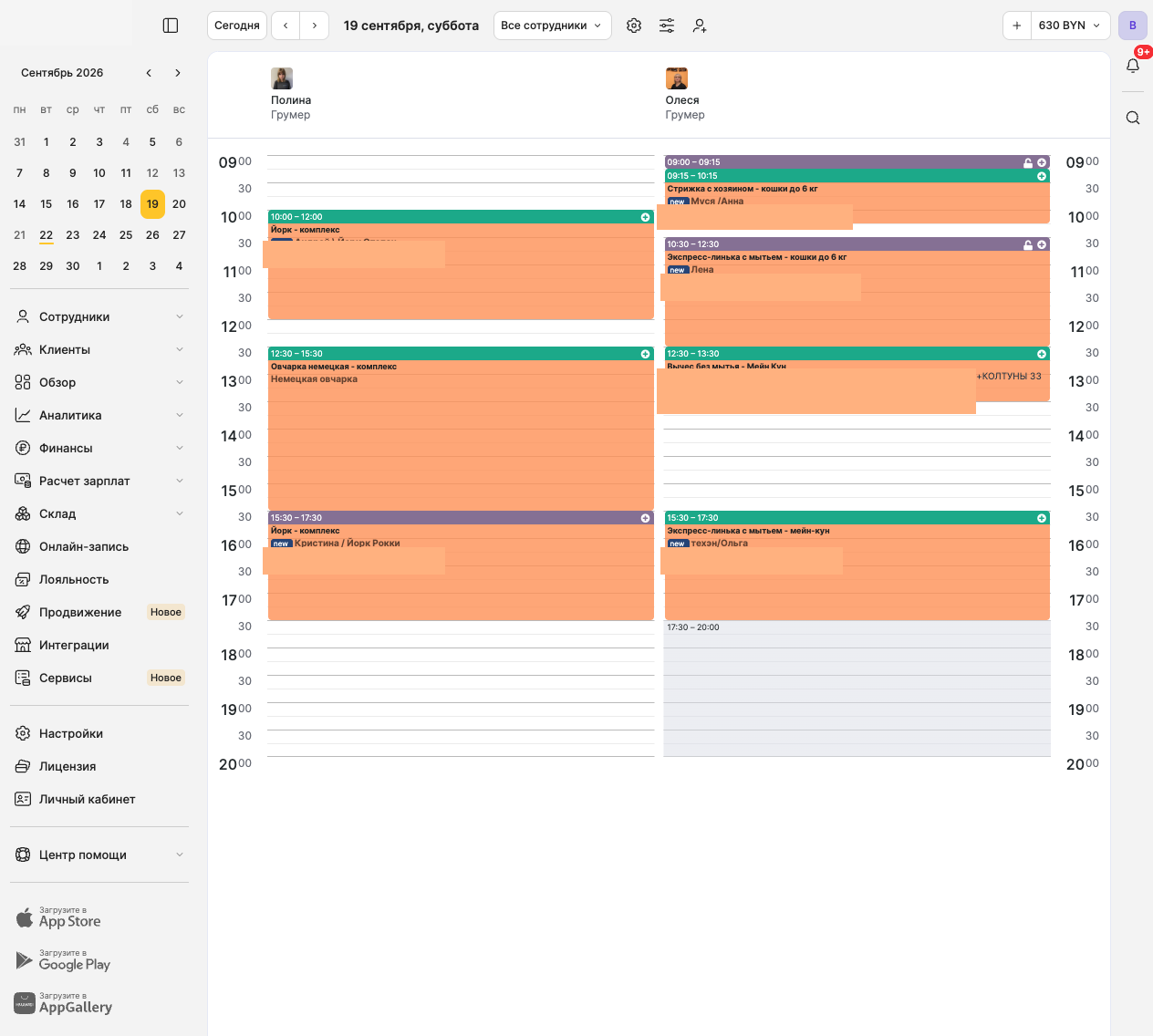Click plus icon on Polina's 10:00 – 12:00 appointment
The image size is (1153, 1036).
(645, 217)
